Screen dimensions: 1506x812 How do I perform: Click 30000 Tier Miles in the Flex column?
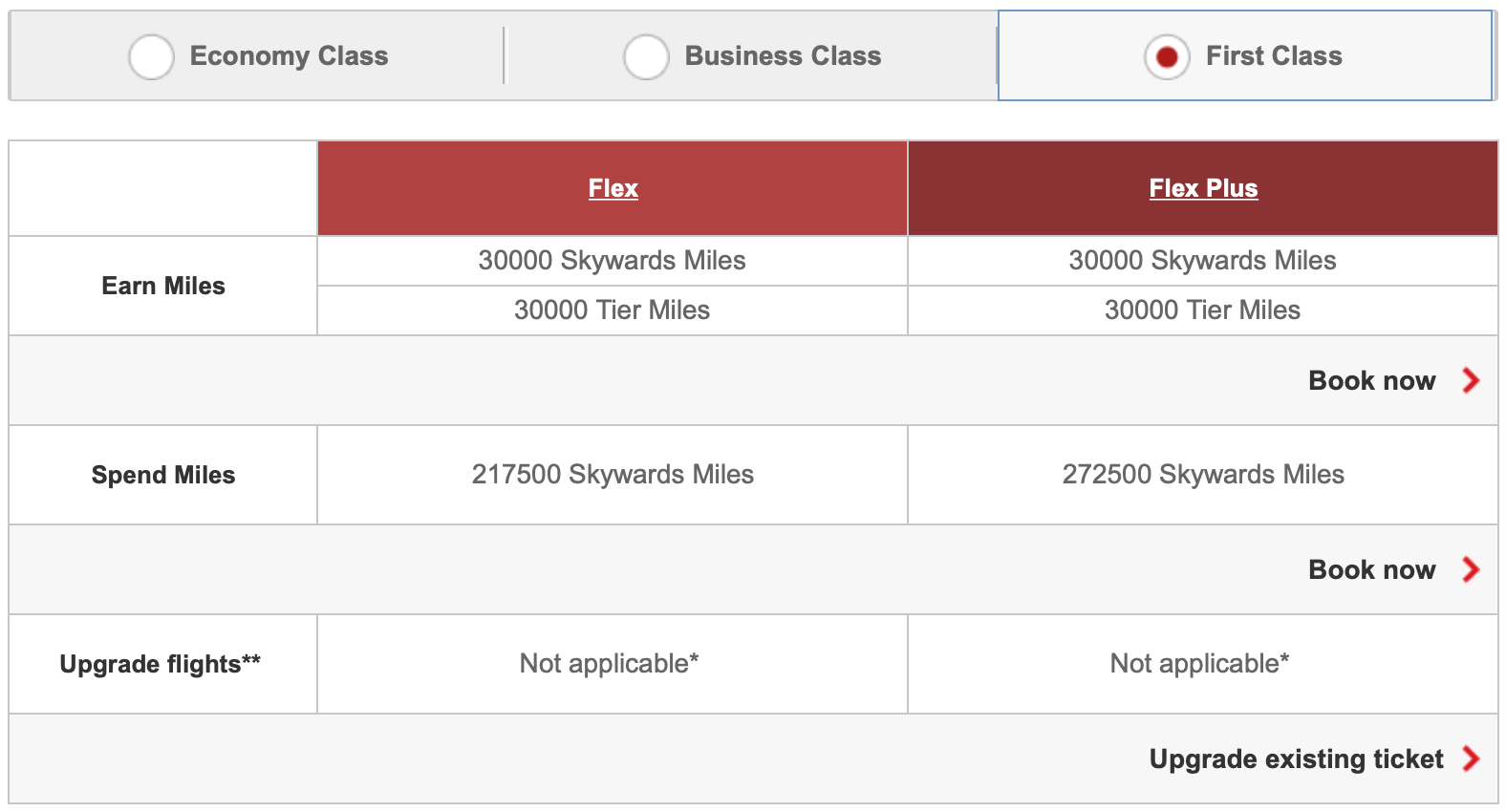612,310
